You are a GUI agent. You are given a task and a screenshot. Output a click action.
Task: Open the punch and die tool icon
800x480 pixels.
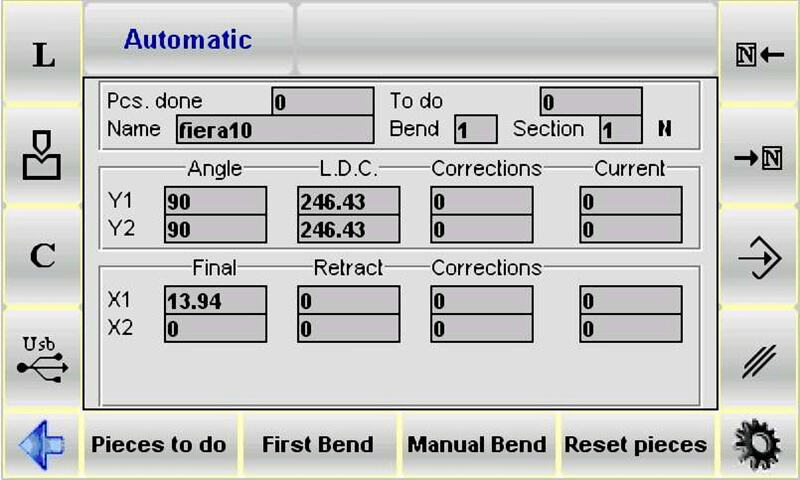[x=42, y=157]
